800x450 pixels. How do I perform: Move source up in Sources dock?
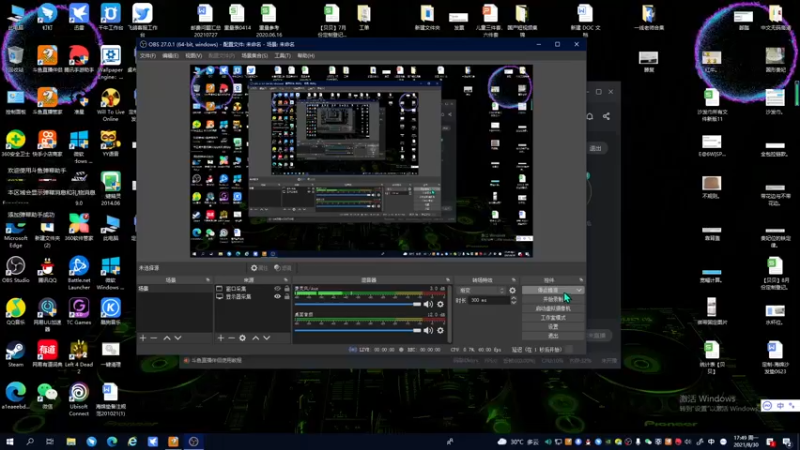tap(256, 338)
